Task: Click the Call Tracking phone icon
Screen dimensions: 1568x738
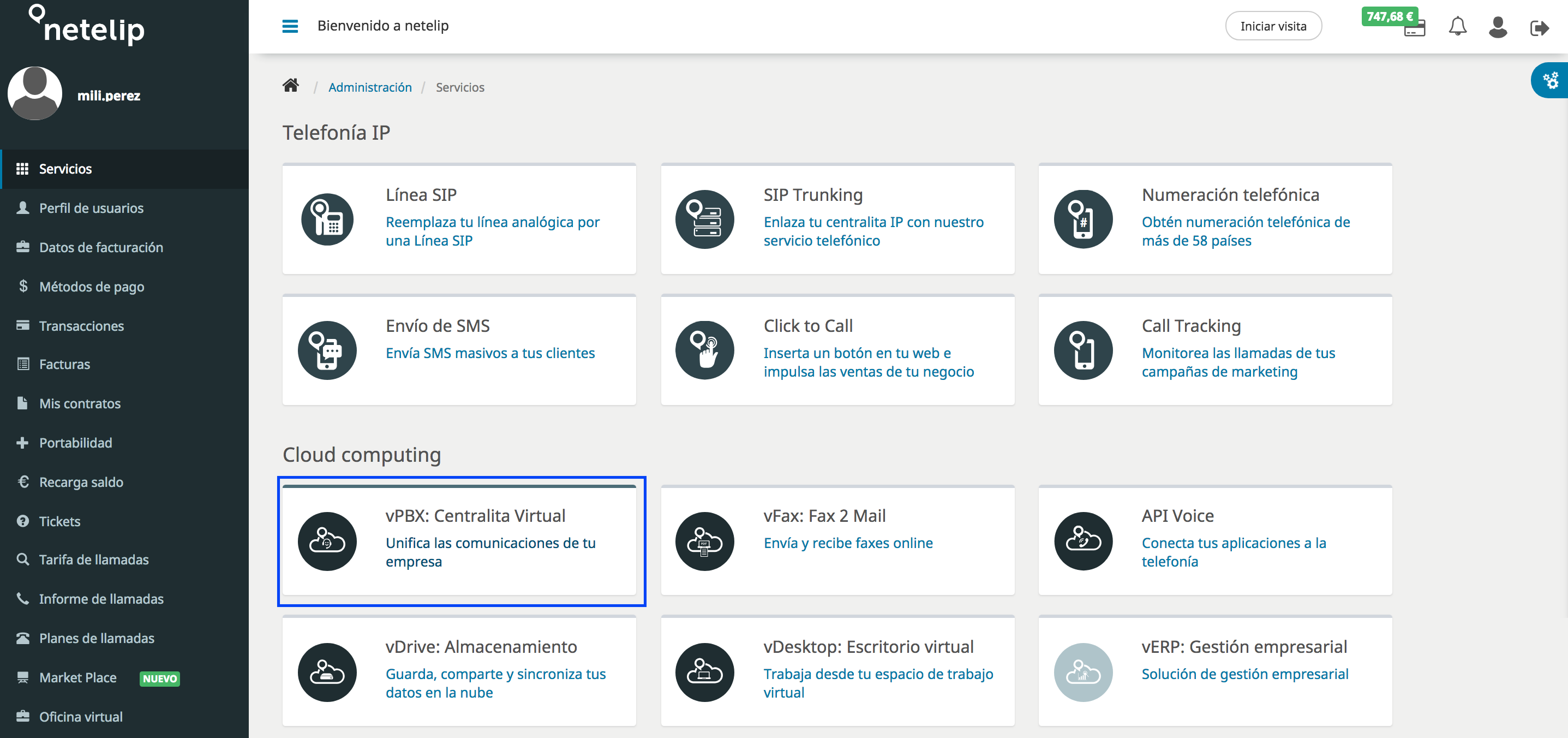Action: tap(1083, 350)
